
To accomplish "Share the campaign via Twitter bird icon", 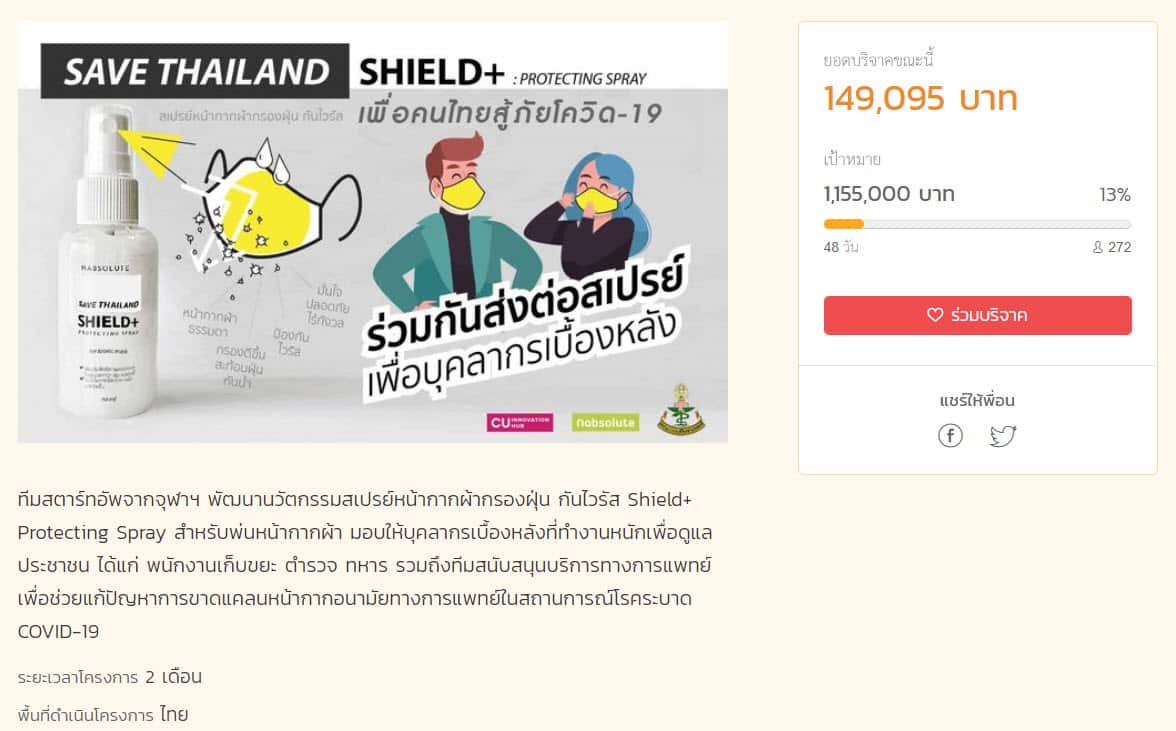I will pyautogui.click(x=1003, y=436).
